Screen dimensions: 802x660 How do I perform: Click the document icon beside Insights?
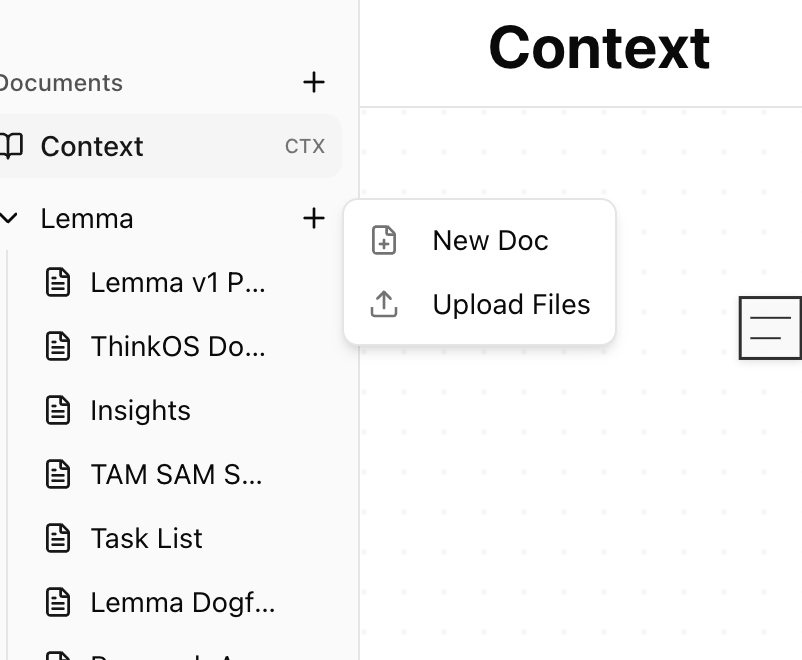click(59, 410)
